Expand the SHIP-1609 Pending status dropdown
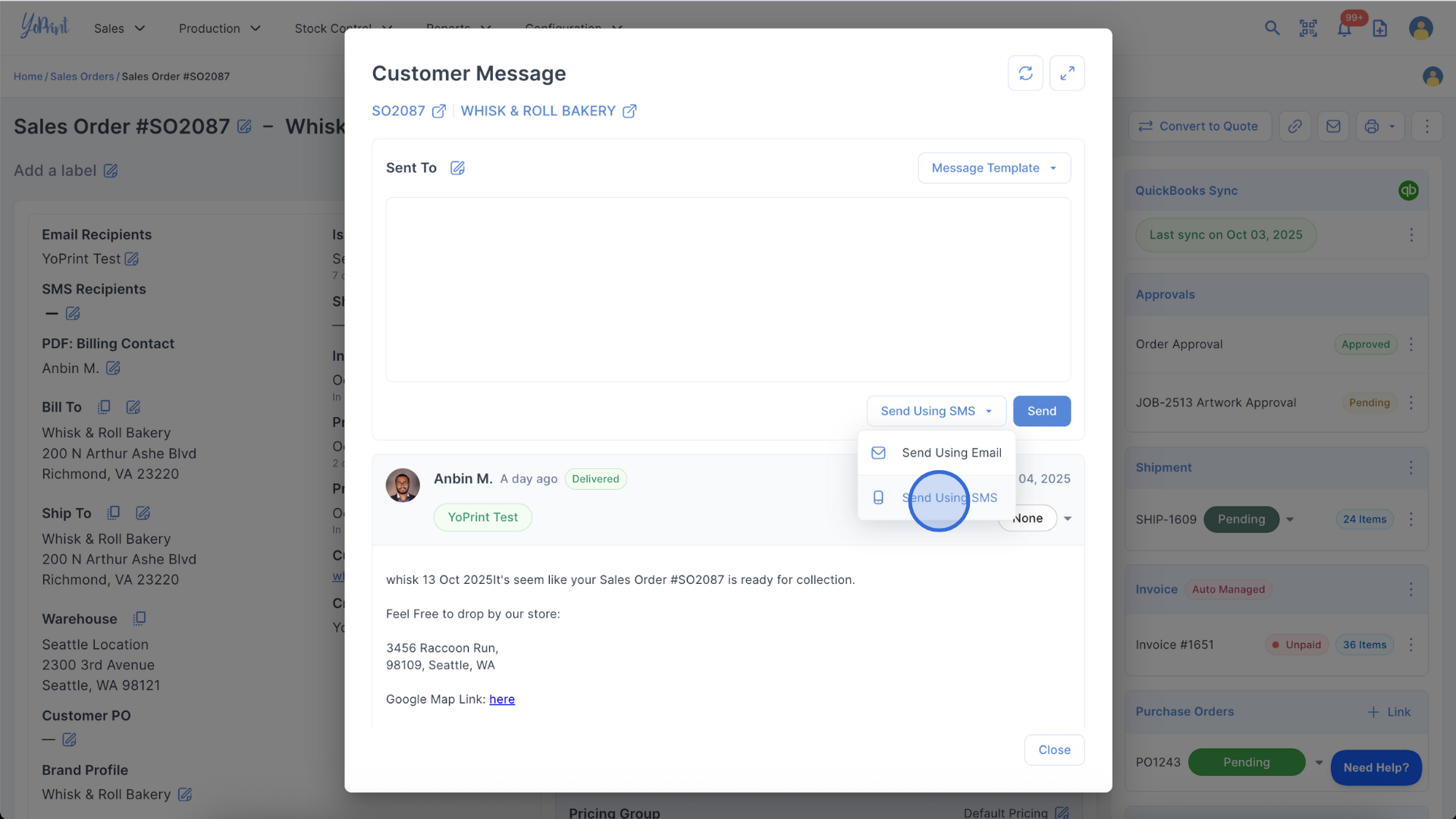 [x=1290, y=519]
